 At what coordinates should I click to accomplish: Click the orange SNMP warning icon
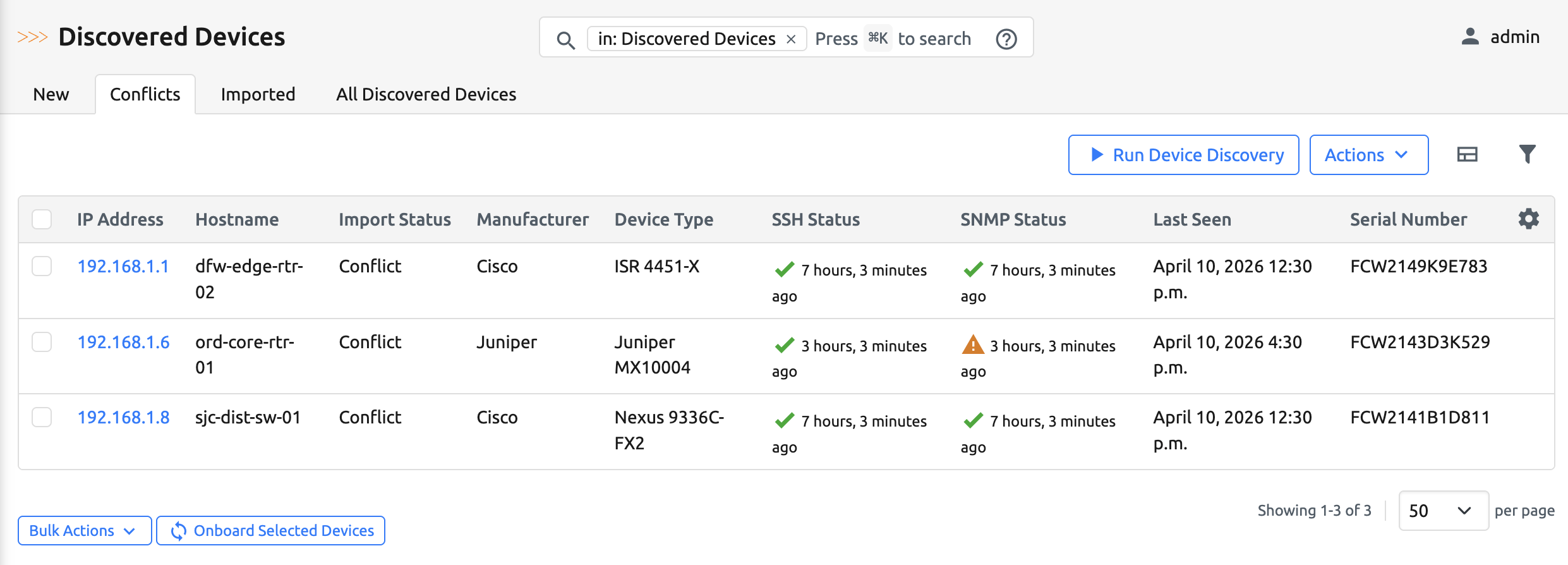pos(973,345)
